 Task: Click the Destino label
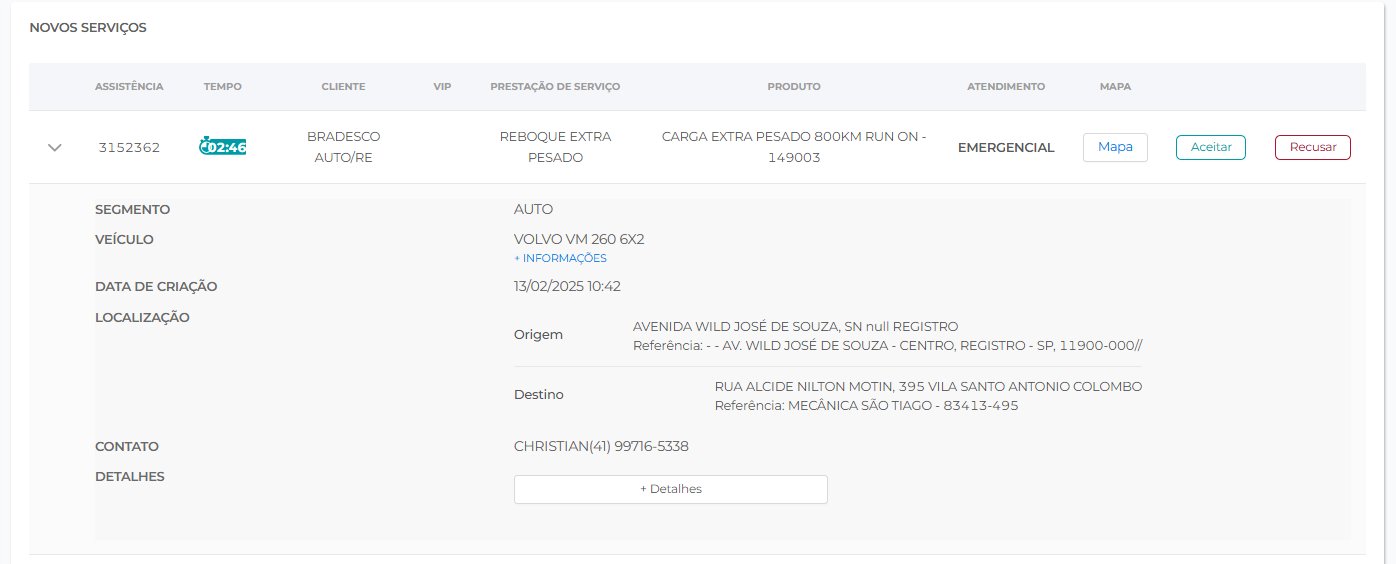pyautogui.click(x=539, y=395)
